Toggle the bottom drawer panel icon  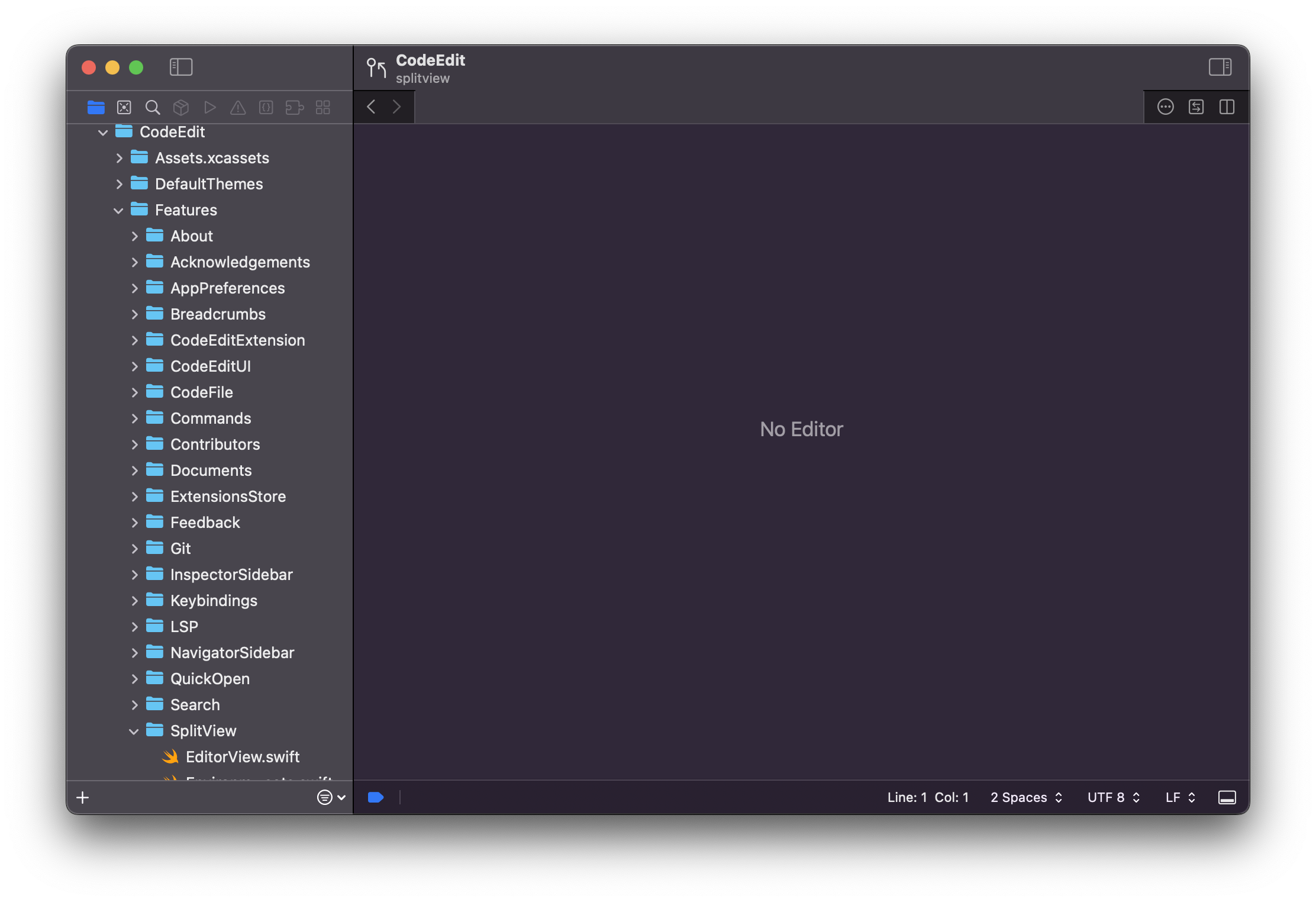coord(1227,798)
